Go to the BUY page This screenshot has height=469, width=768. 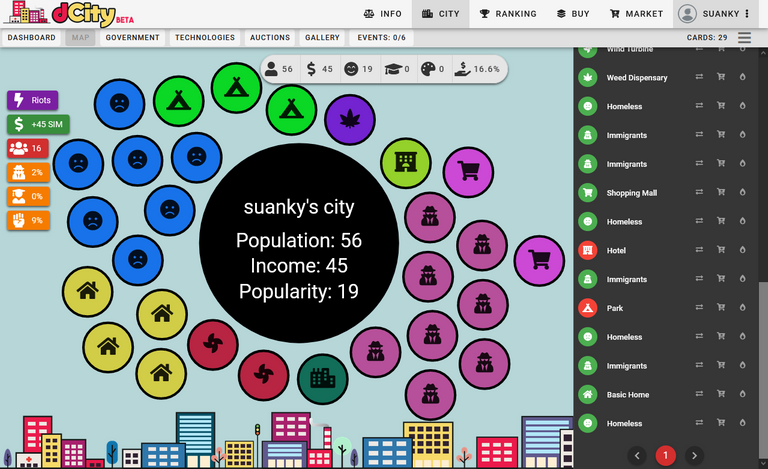click(573, 14)
